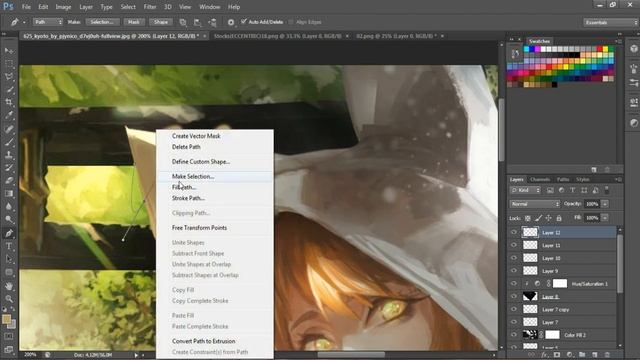Click the Path alignment icon in options bar
Screen dimensions: 640x360
(198, 22)
